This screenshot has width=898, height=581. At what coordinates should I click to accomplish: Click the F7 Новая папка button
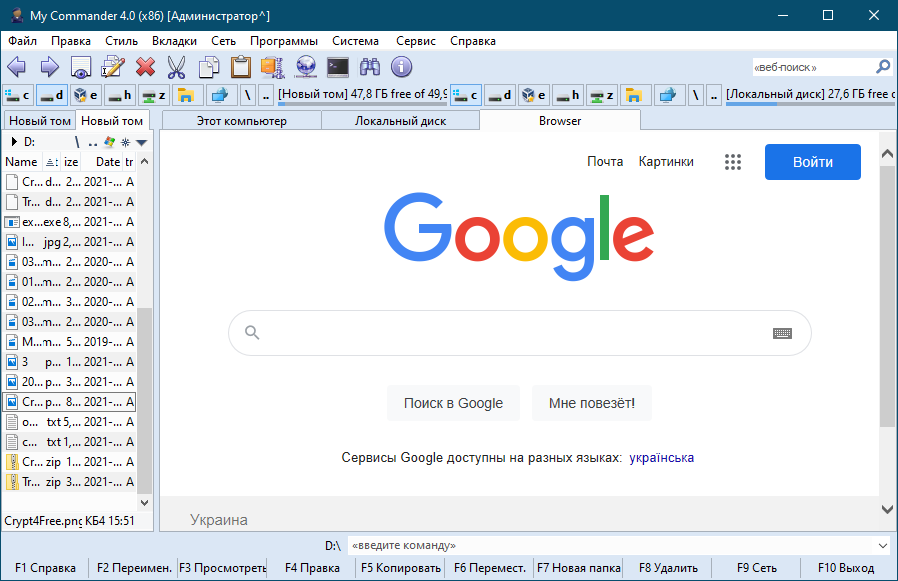(578, 568)
